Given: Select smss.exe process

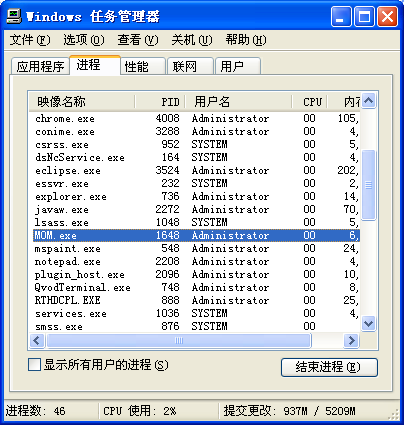Looking at the screenshot, I should [x=197, y=326].
